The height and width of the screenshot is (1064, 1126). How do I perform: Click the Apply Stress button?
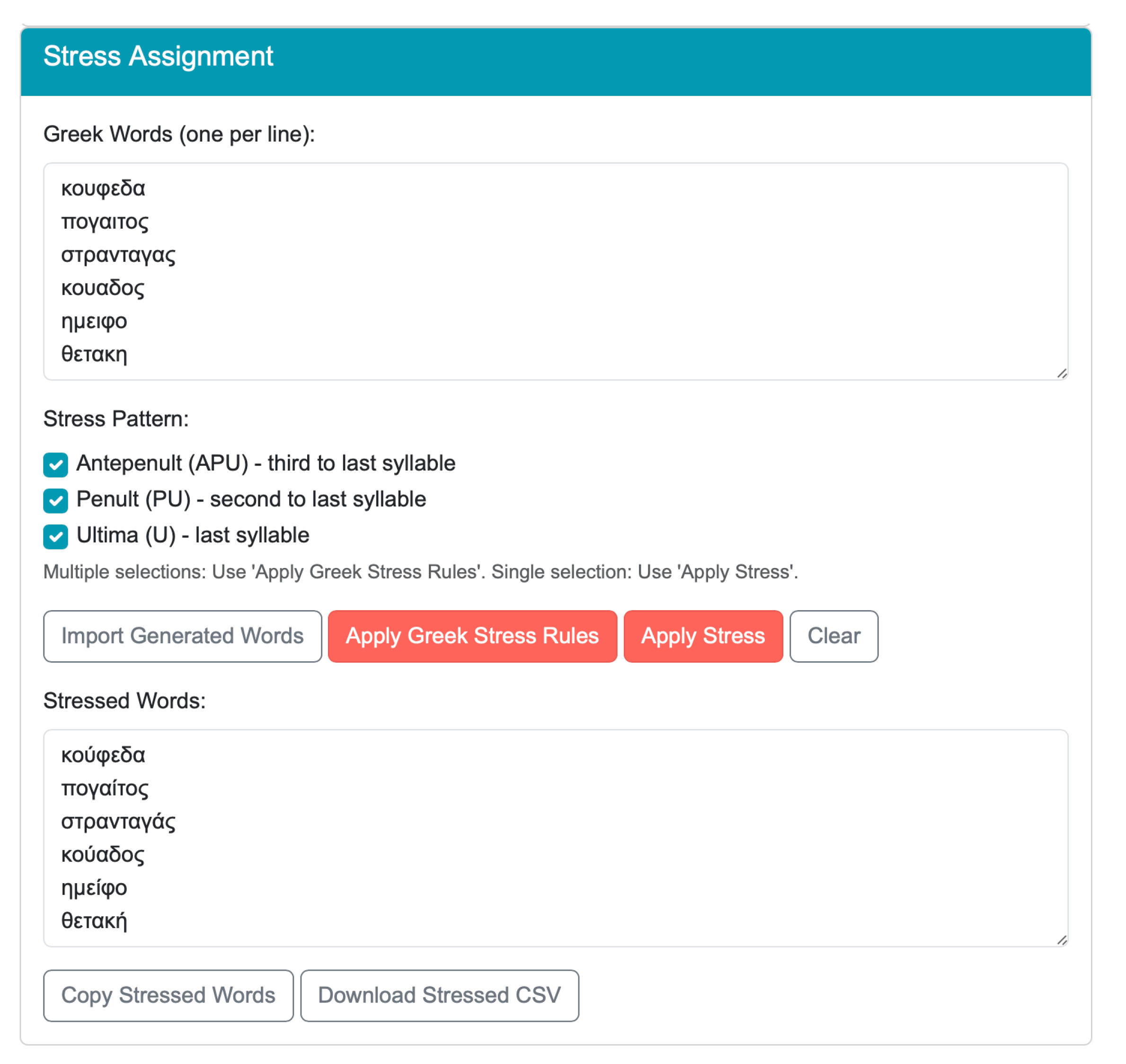tap(703, 636)
